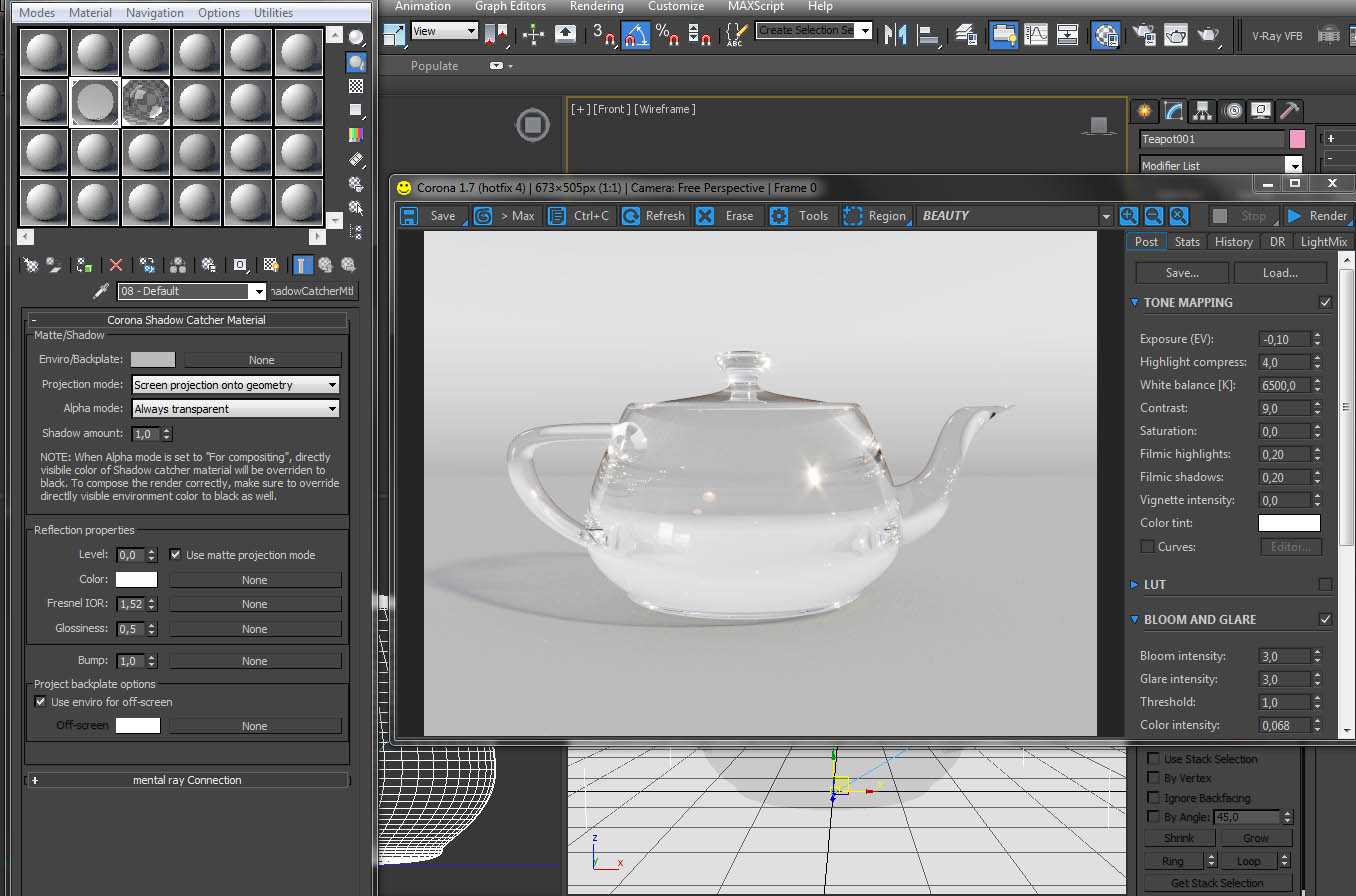Screen dimensions: 1356x896
Task: Enable the Curves checkbox
Action: coord(1147,546)
